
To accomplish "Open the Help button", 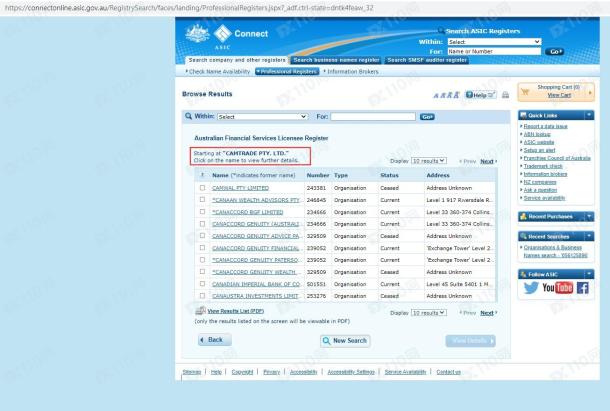I will [480, 95].
